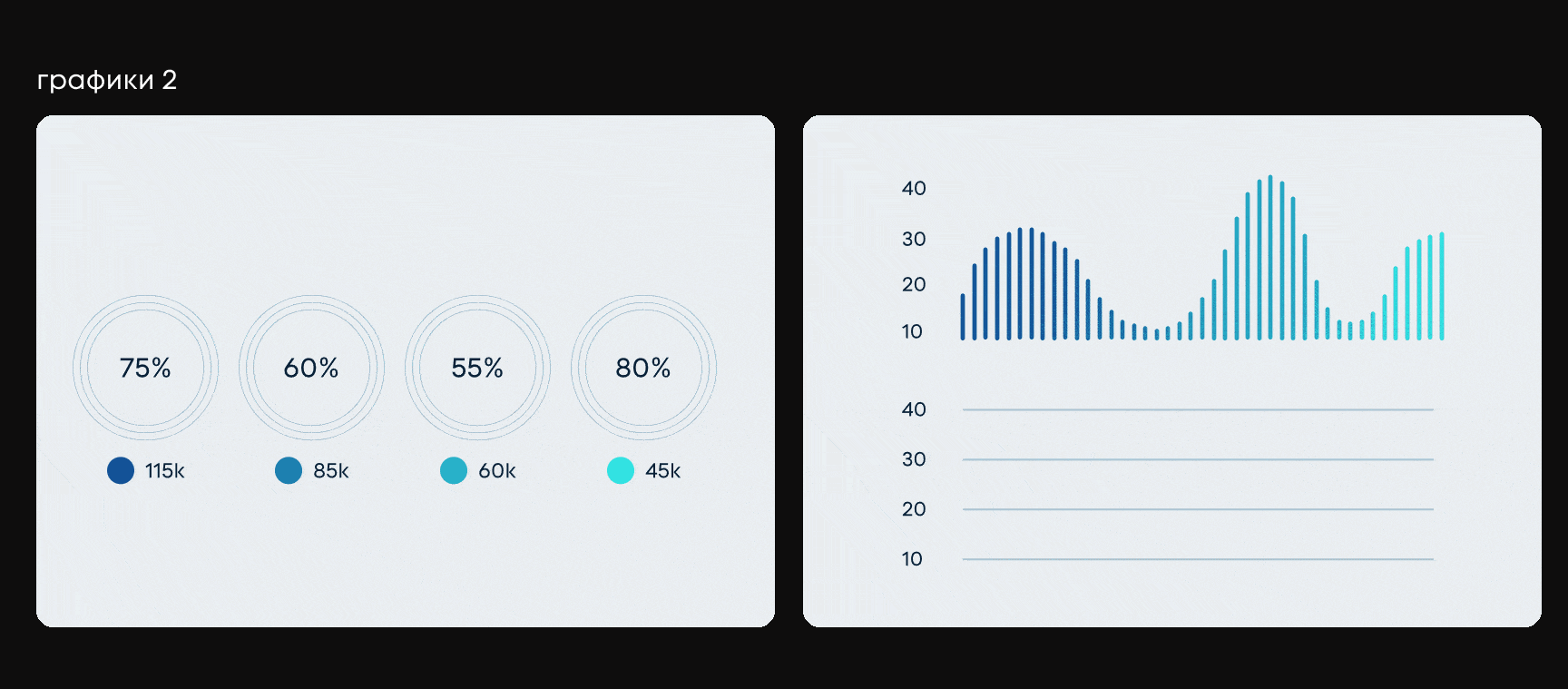1568x689 pixels.
Task: Click the 10 axis label of the bar chart
Action: (x=912, y=332)
